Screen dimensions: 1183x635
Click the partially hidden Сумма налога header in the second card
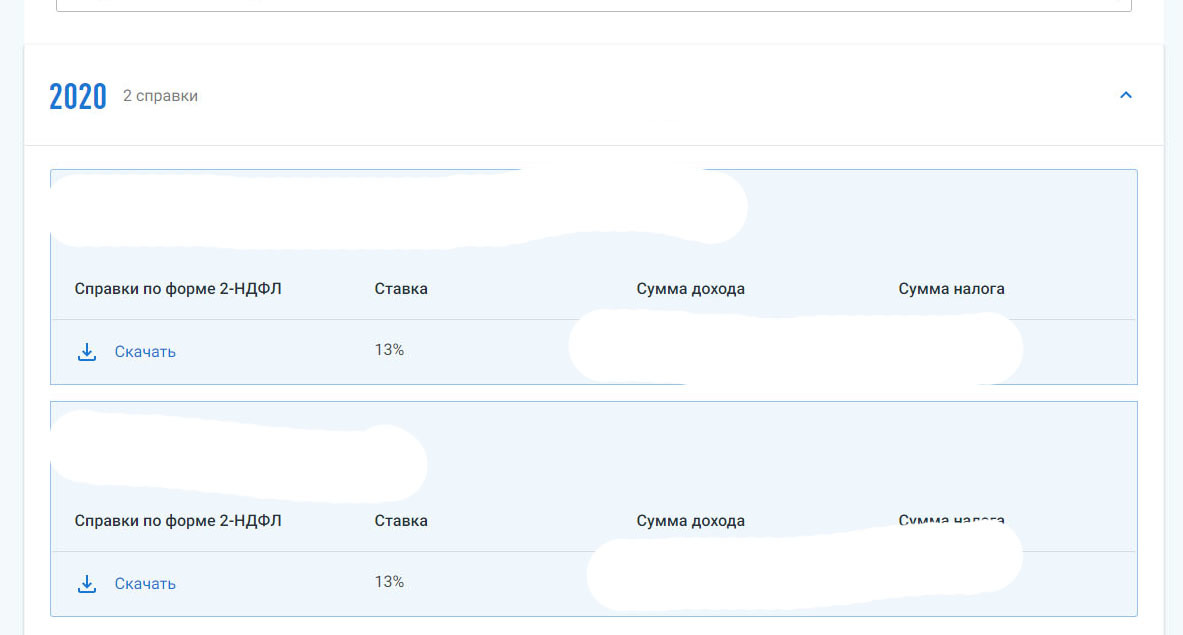click(x=951, y=520)
